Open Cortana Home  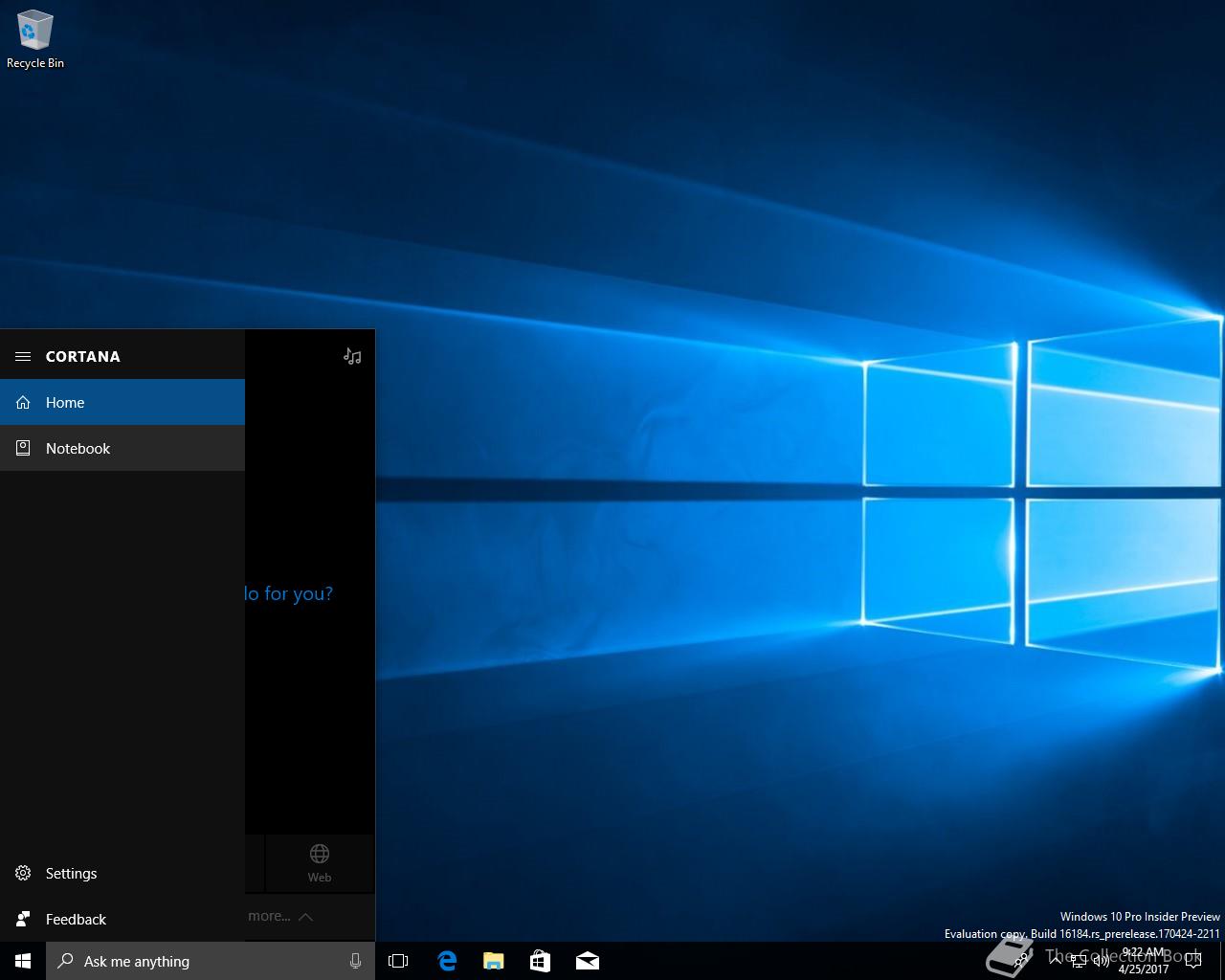point(122,402)
